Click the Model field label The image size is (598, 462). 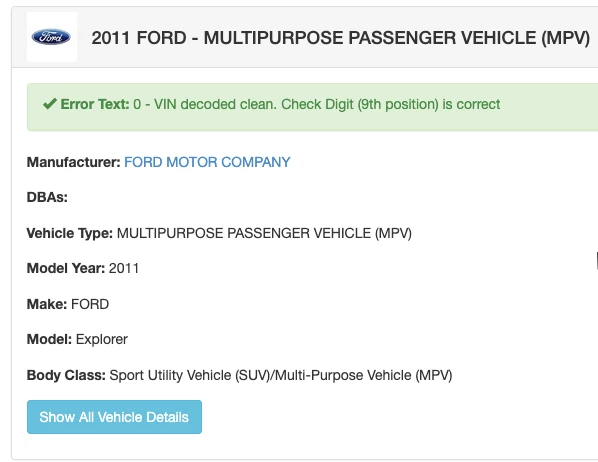pos(49,339)
